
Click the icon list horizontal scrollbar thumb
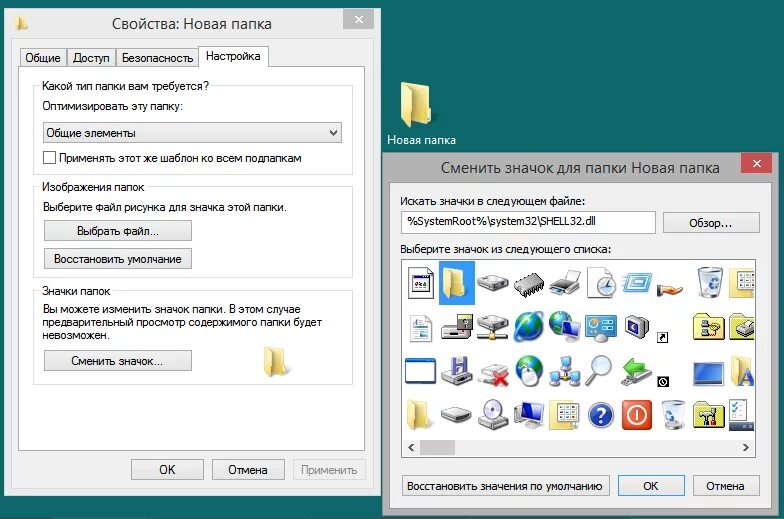438,448
